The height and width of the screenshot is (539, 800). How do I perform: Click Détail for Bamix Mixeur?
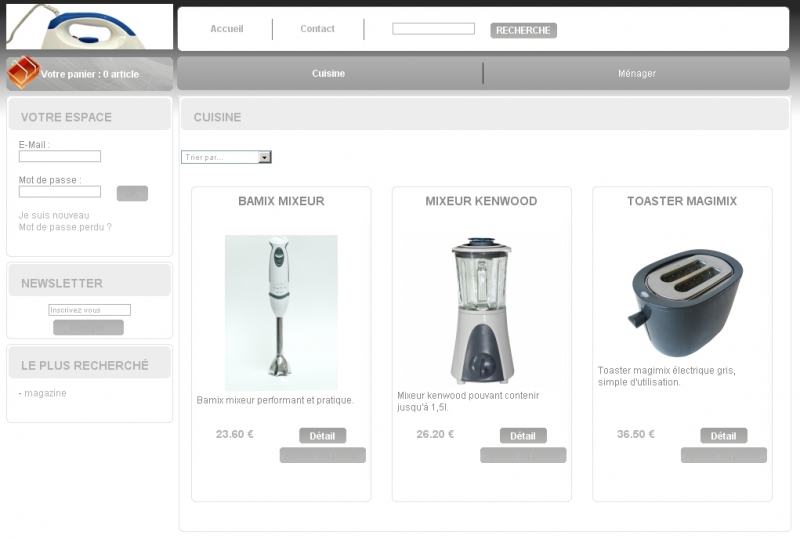coord(322,436)
